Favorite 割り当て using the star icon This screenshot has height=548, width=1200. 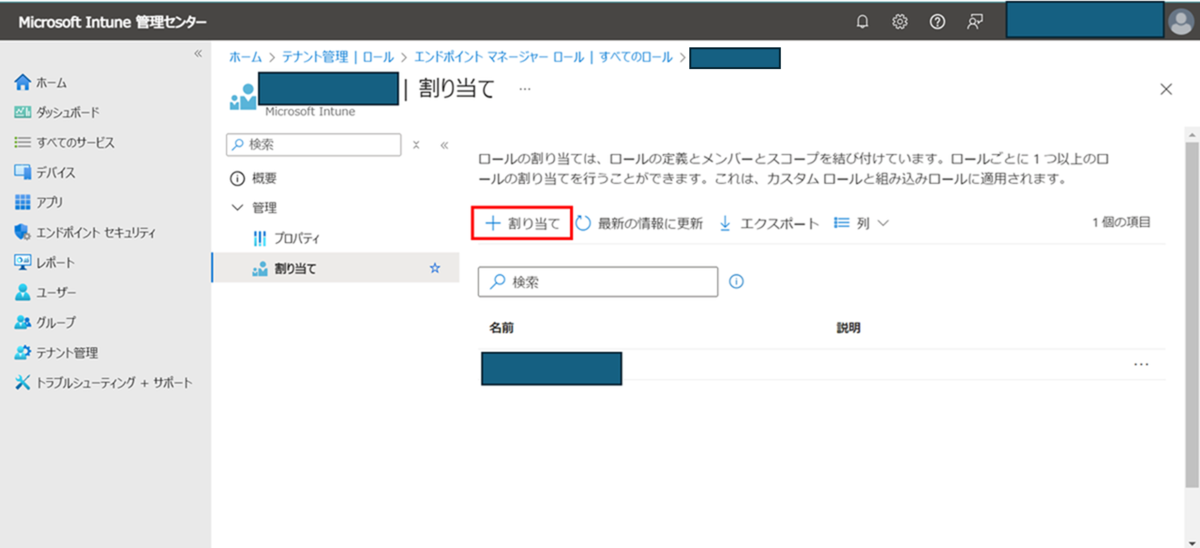tap(434, 268)
